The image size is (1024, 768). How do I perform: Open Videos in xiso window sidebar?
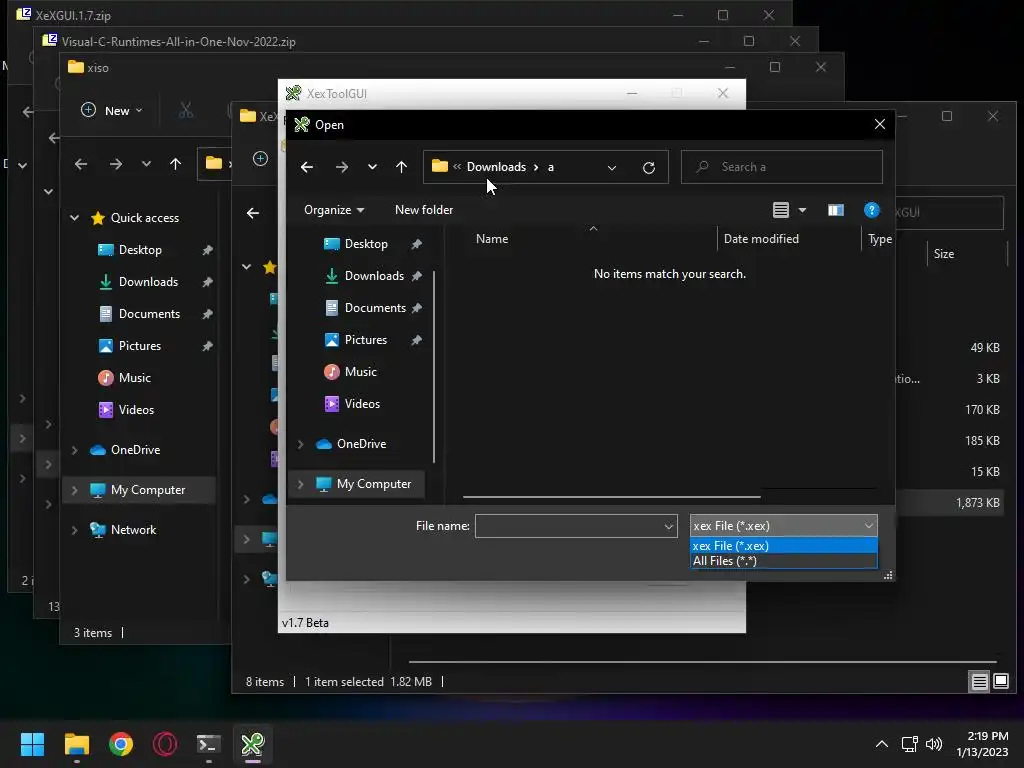pos(136,410)
